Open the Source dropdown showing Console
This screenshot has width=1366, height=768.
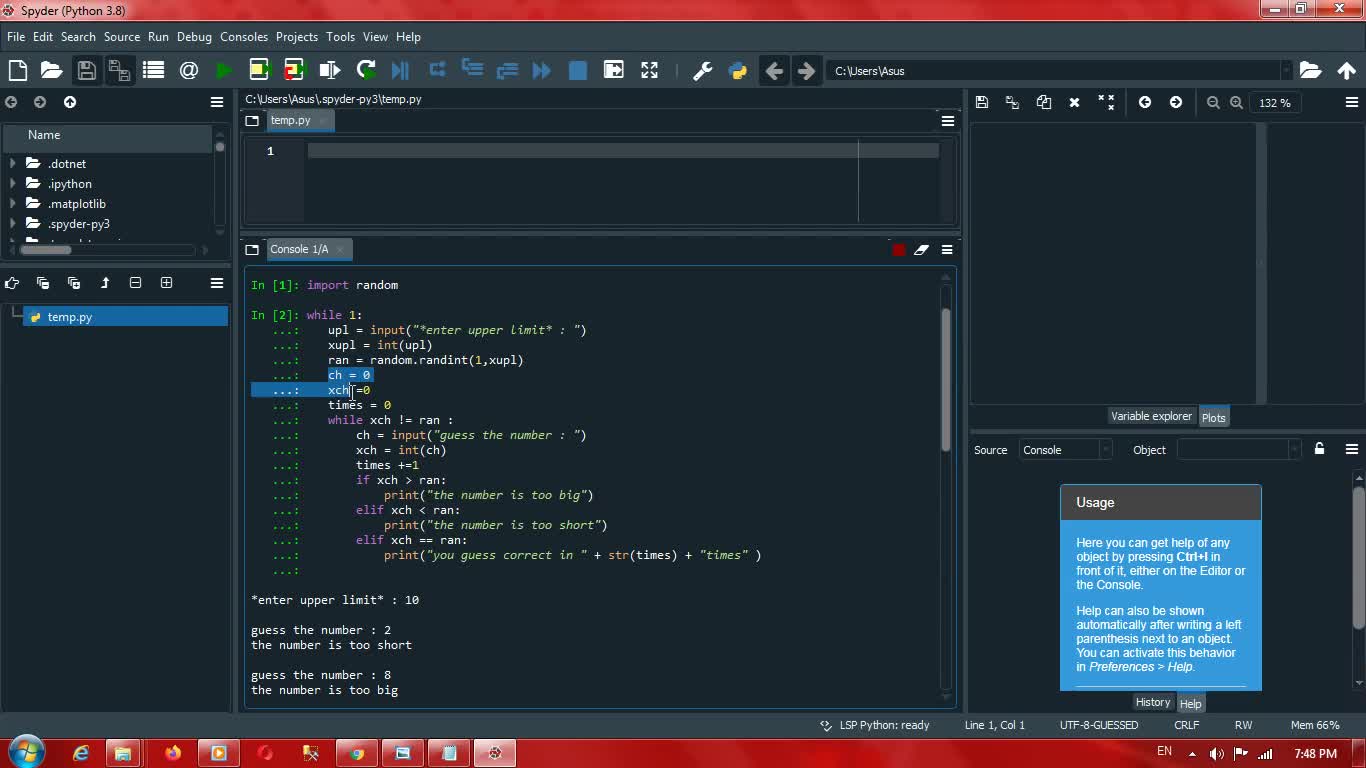click(x=1064, y=450)
